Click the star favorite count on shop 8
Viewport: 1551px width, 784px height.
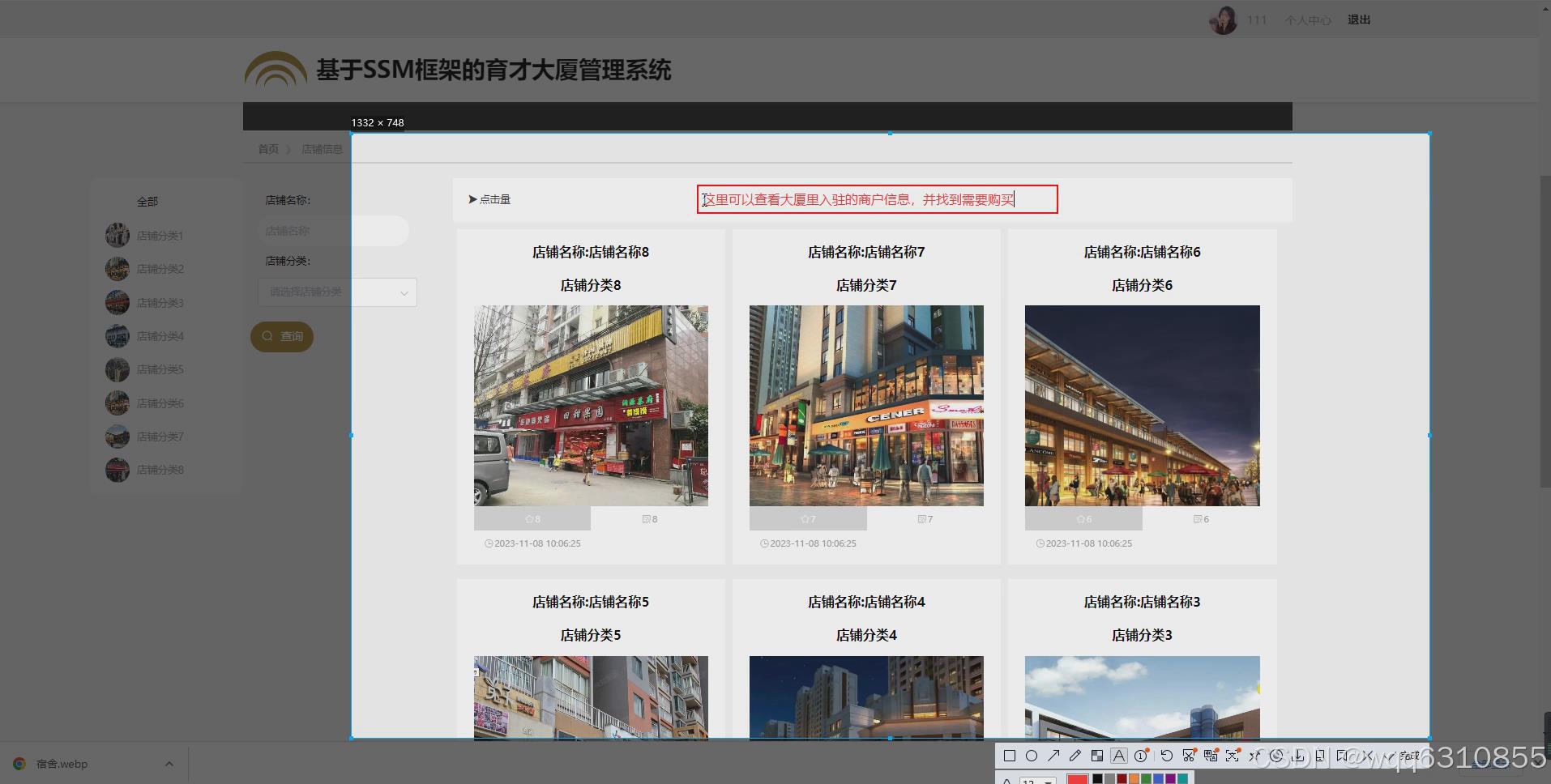point(532,519)
